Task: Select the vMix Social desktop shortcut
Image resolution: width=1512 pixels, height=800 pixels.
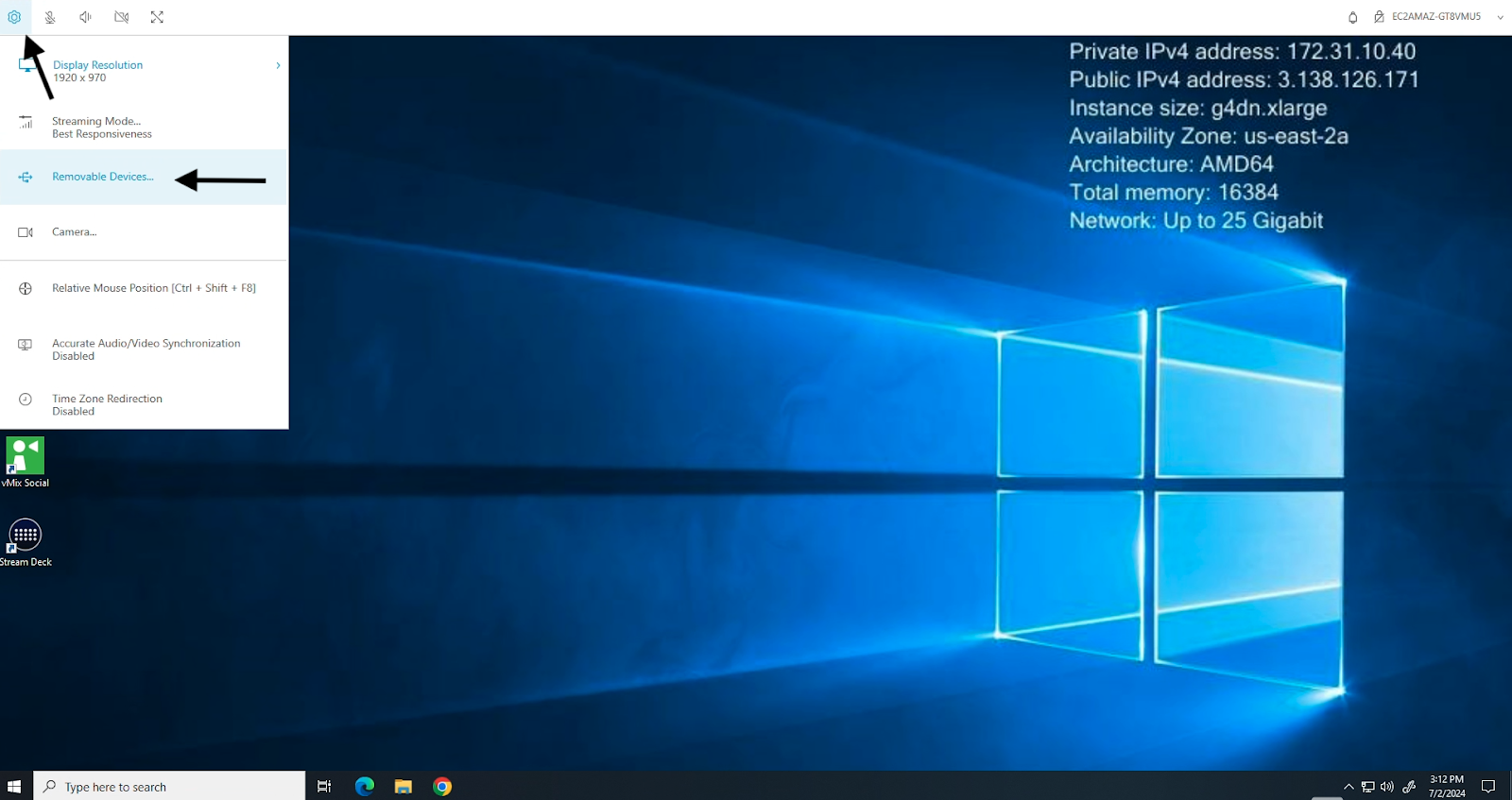Action: (x=26, y=462)
